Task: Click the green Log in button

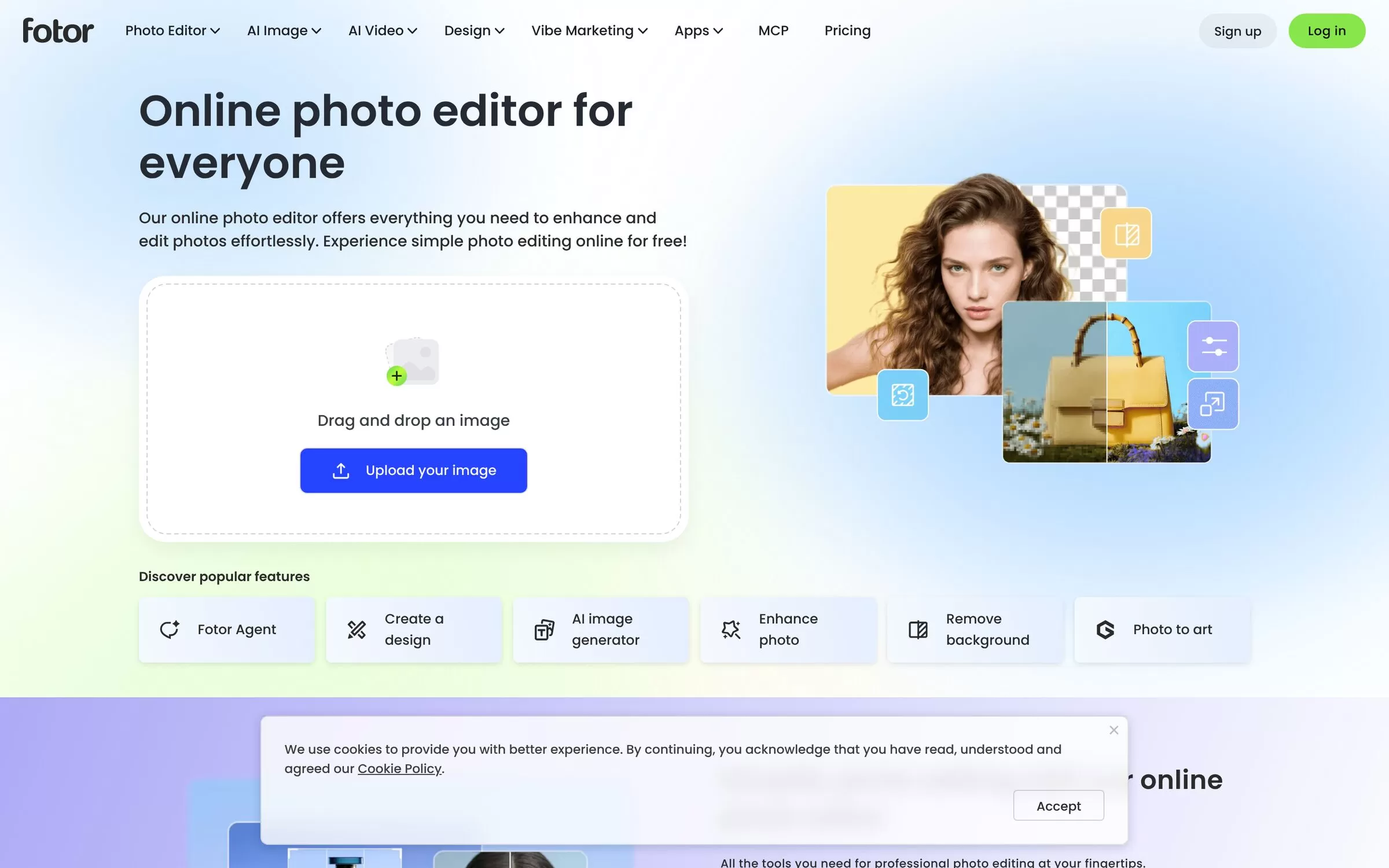Action: 1326,31
